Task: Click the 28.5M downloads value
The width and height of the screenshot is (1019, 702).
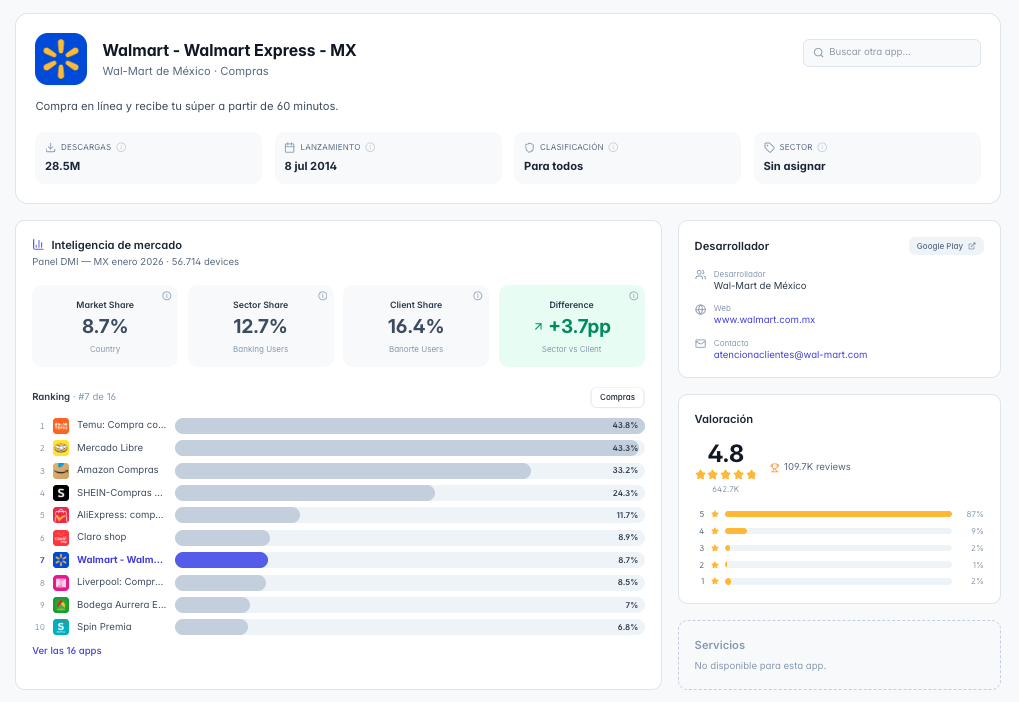Action: tap(62, 166)
